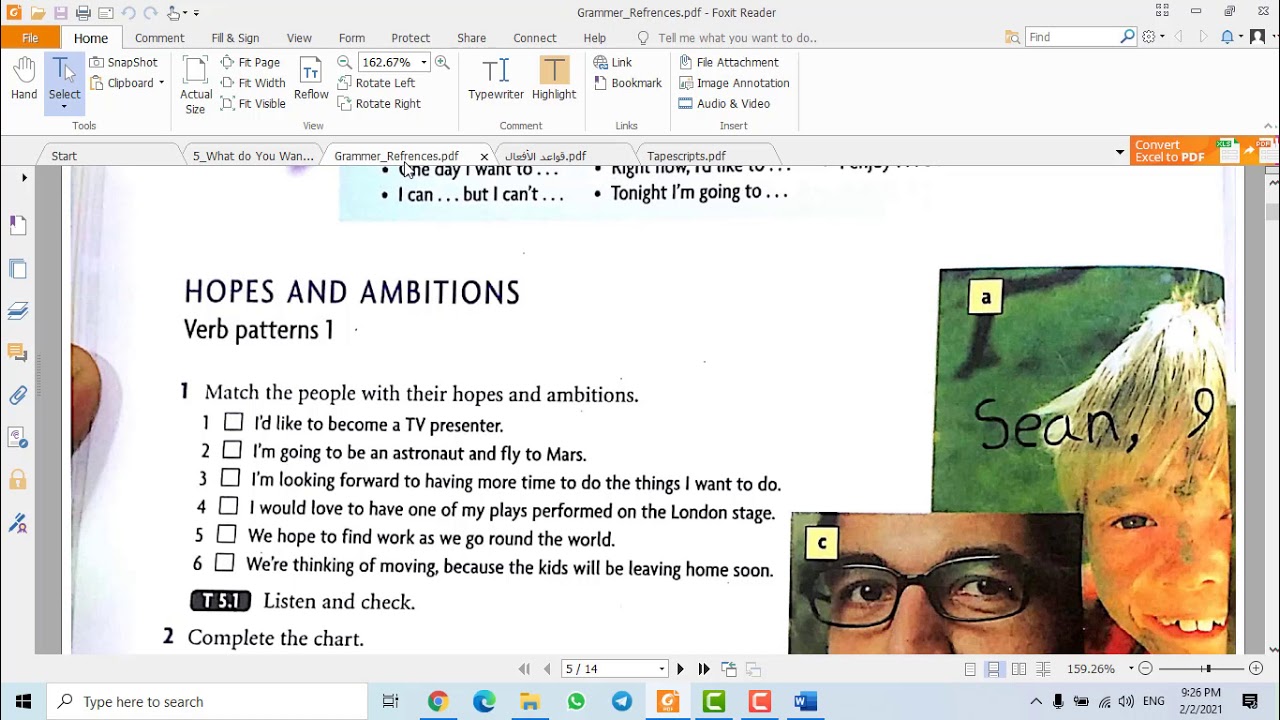Open the layers panel in sidebar
This screenshot has width=1280, height=720.
(18, 311)
